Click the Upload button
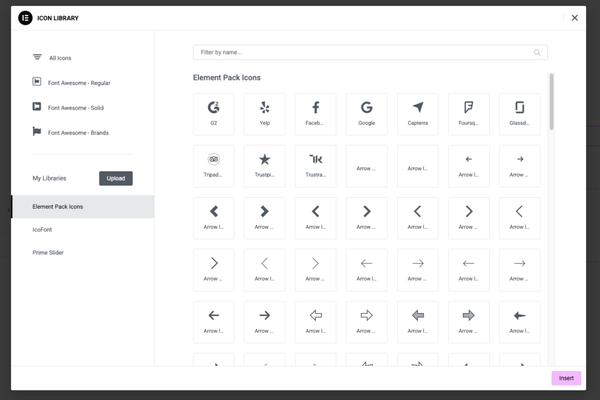 tap(116, 178)
